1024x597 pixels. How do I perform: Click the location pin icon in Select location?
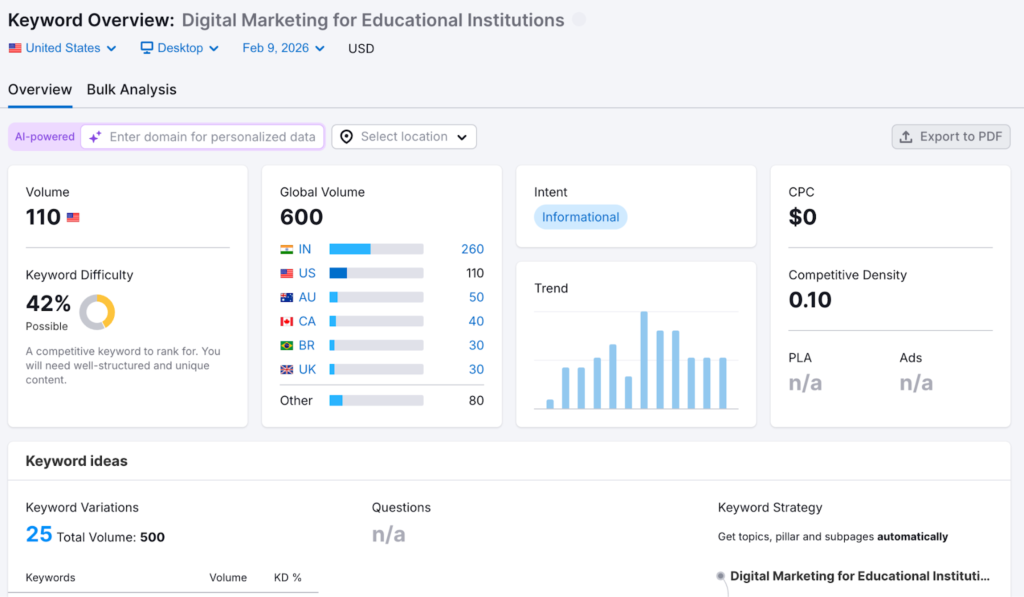[347, 137]
